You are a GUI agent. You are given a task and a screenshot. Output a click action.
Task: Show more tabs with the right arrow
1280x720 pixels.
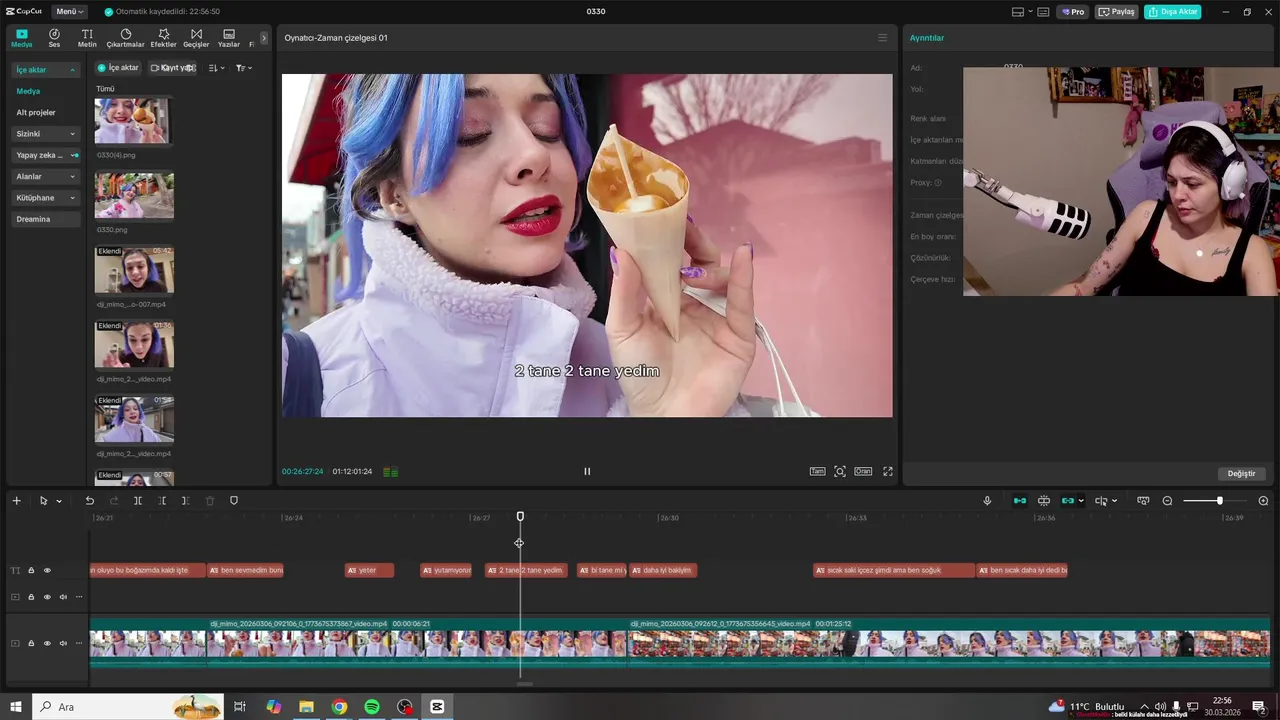264,38
